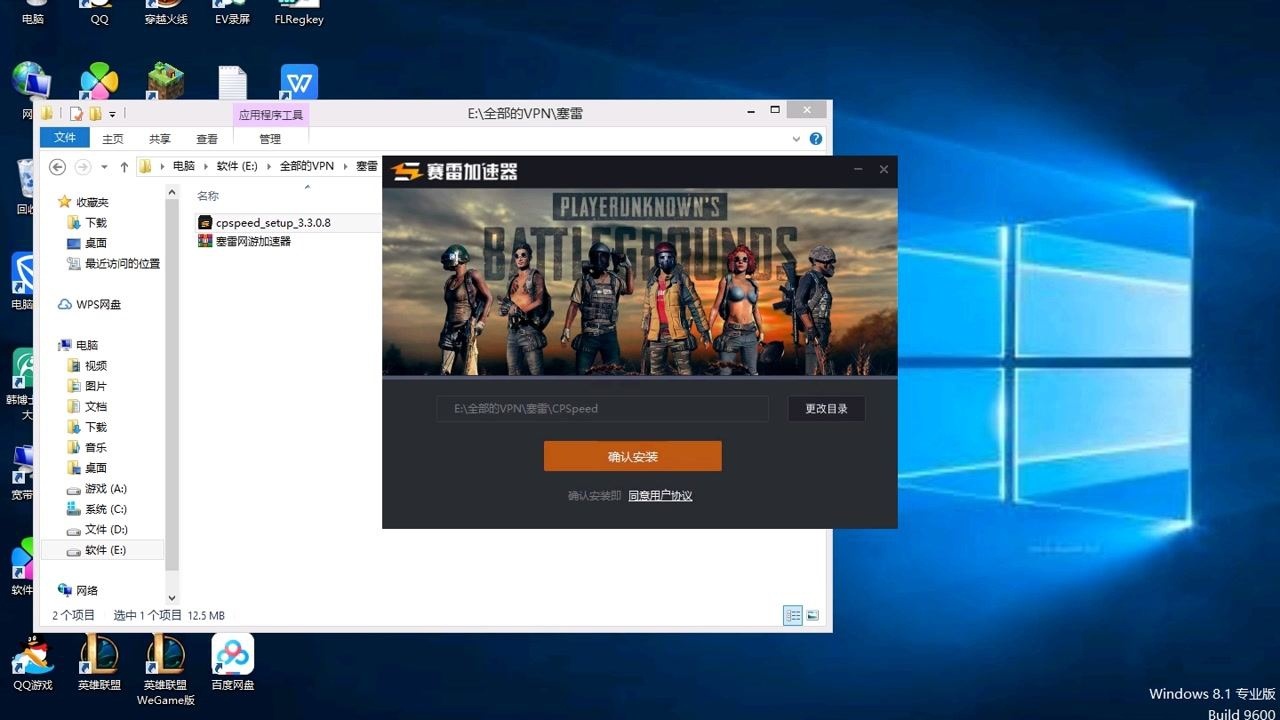Open the colorful pinwheel desktop icon
This screenshot has height=720, width=1280.
99,82
